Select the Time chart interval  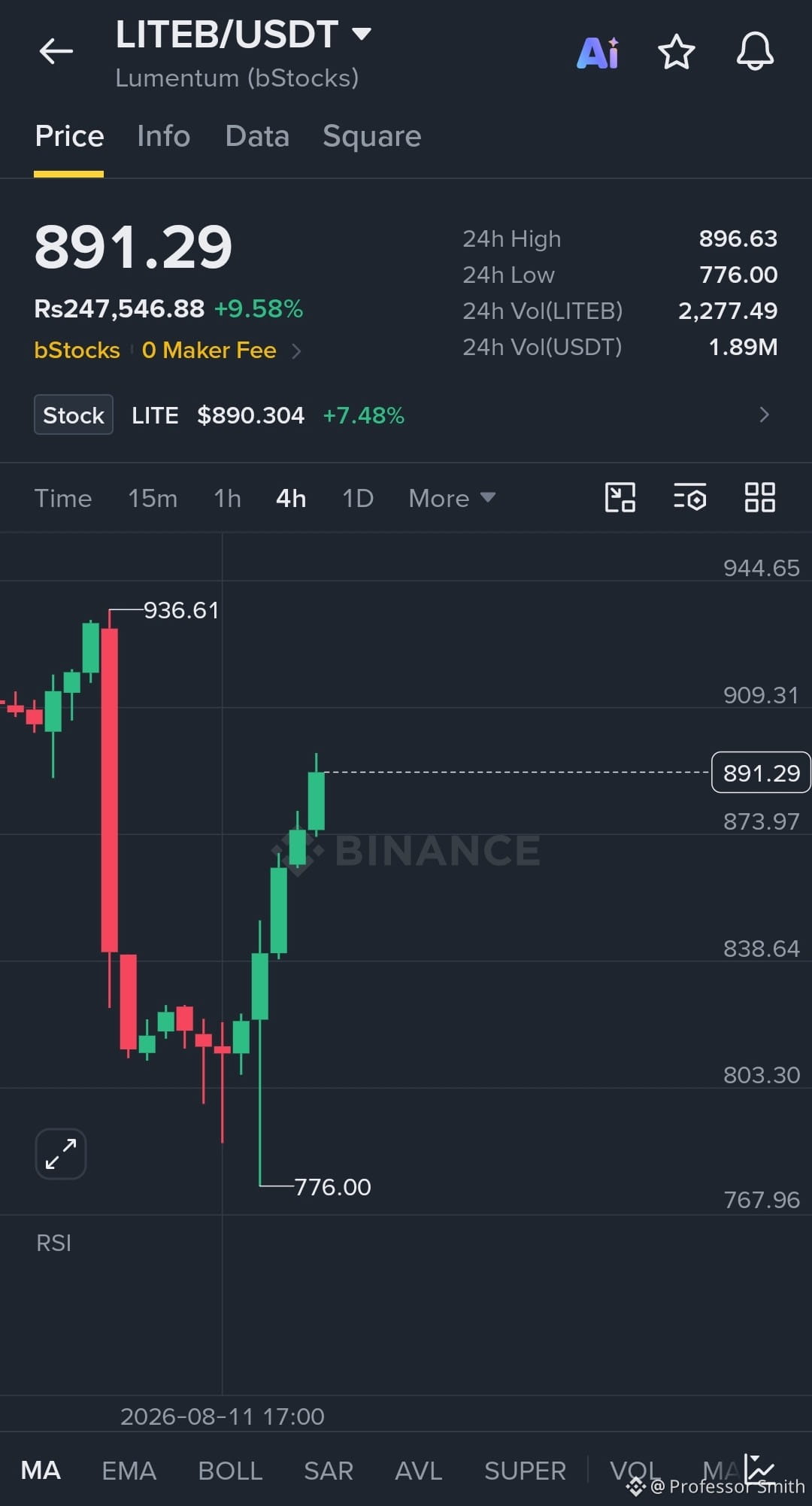(63, 498)
